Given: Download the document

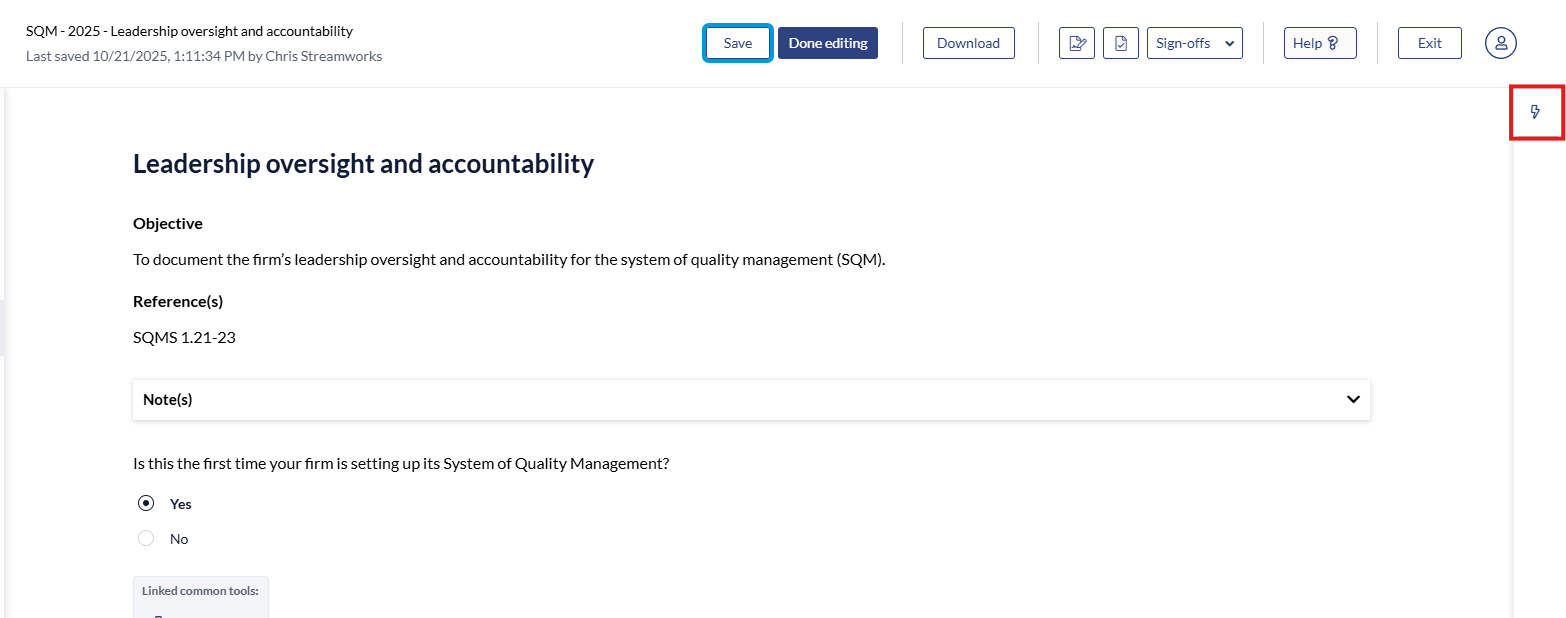Looking at the screenshot, I should point(968,43).
